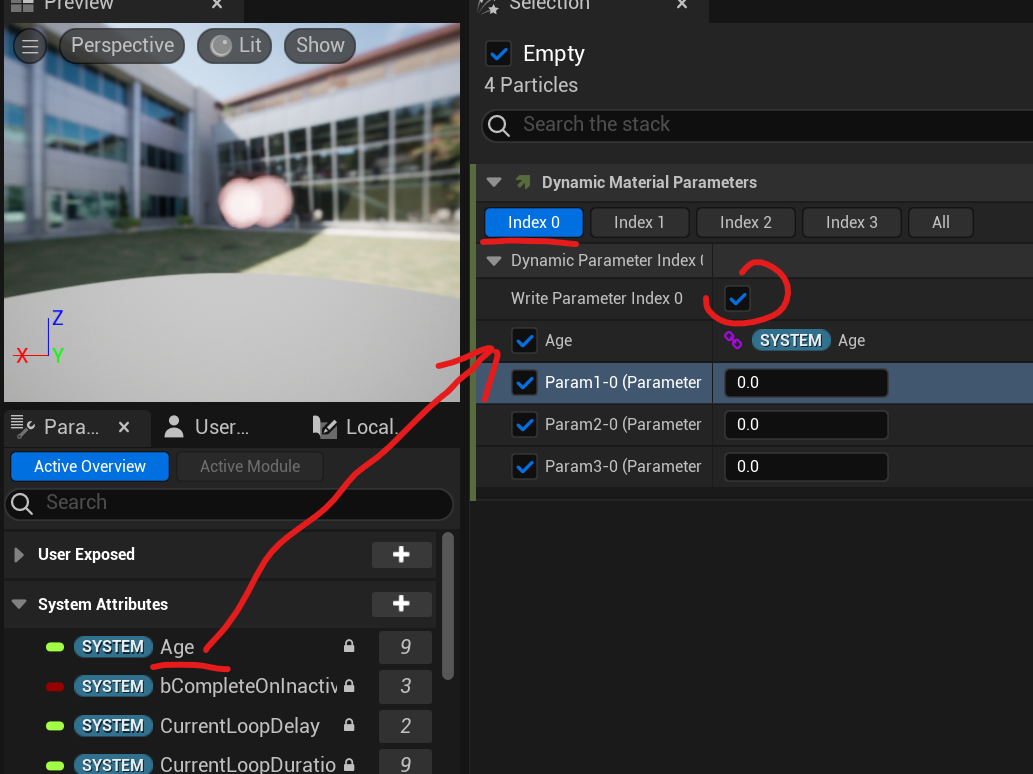Select the SYSTEM CurrentLoopDuration attribute
Viewport: 1033px width, 774px height.
[220, 763]
